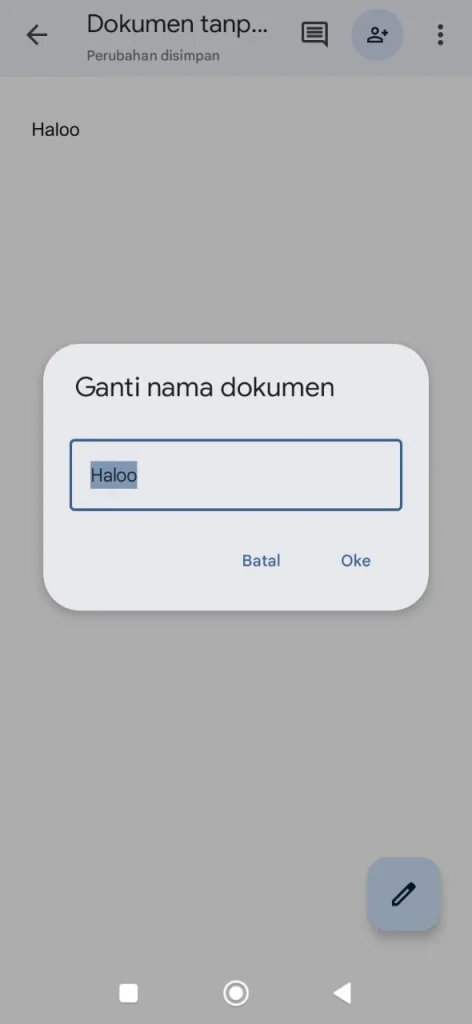
Task: Tap the back arrow in the header
Action: click(x=37, y=35)
